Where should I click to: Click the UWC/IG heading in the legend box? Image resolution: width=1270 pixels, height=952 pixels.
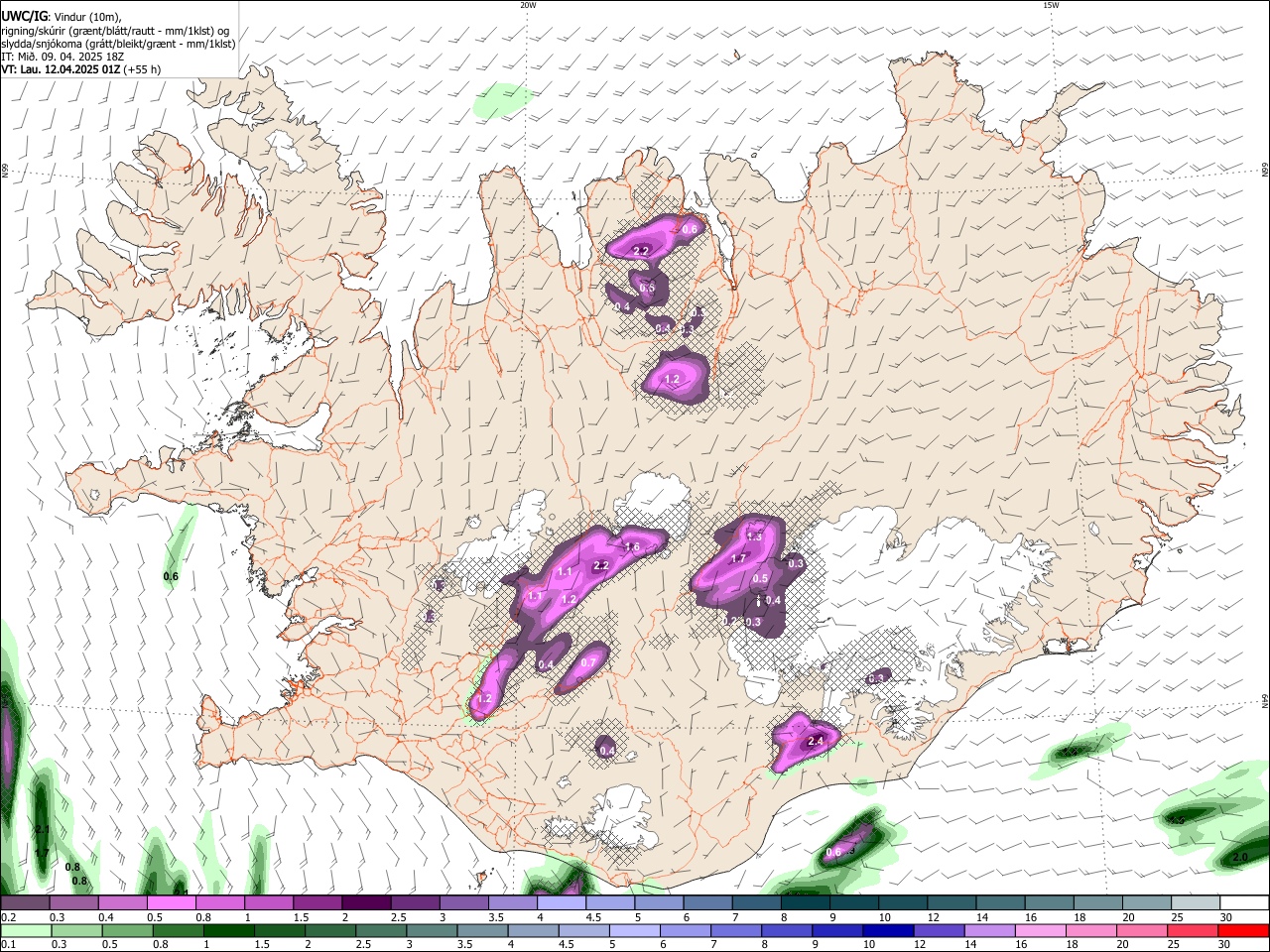click(x=23, y=17)
